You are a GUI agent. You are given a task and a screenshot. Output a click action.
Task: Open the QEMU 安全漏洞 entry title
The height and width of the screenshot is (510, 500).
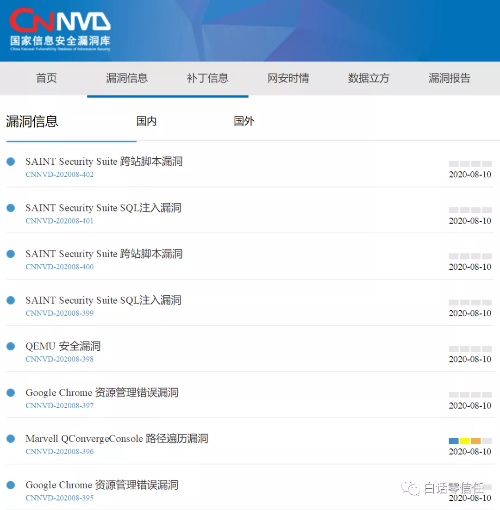click(x=63, y=346)
